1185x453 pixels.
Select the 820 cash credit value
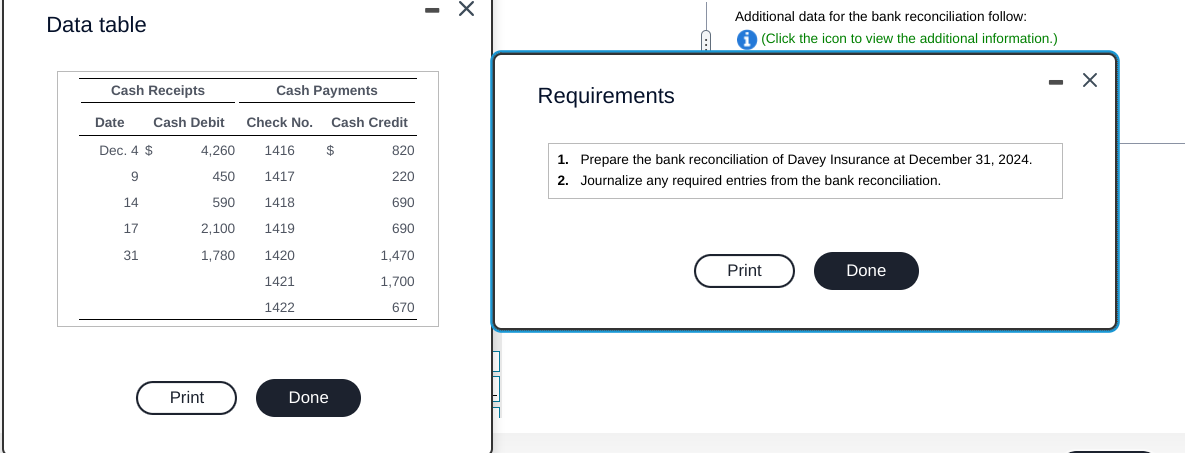(x=404, y=150)
